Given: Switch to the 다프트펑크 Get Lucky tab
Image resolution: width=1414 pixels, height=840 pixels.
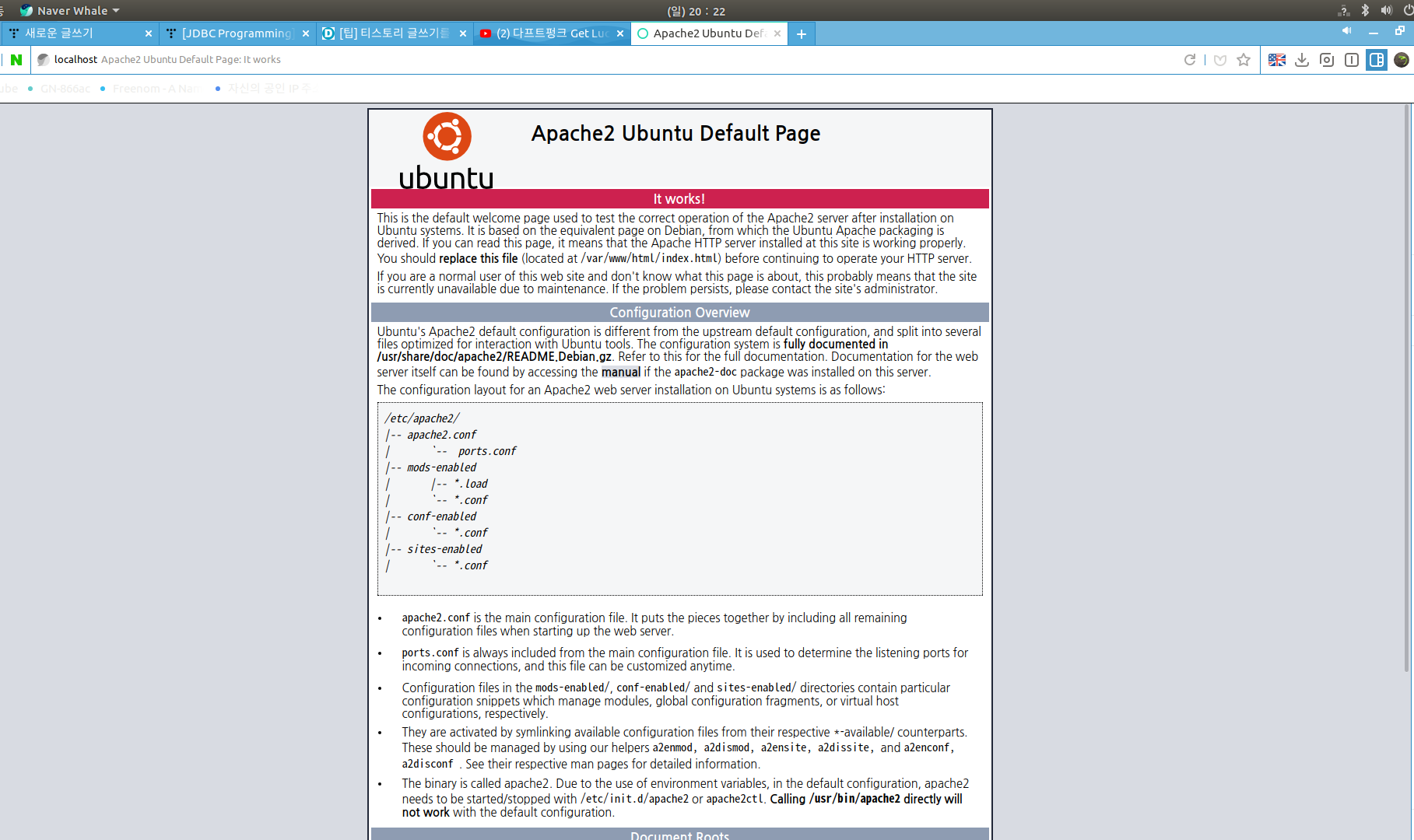Looking at the screenshot, I should 551,33.
